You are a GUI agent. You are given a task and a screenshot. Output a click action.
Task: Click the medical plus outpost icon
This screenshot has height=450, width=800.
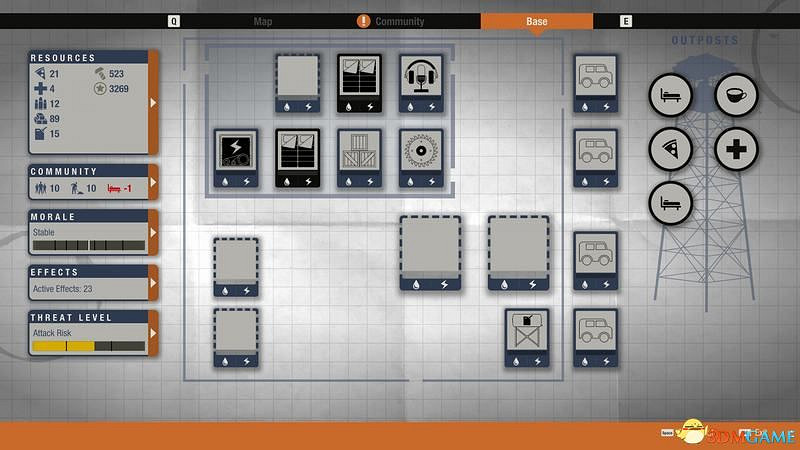pos(736,150)
